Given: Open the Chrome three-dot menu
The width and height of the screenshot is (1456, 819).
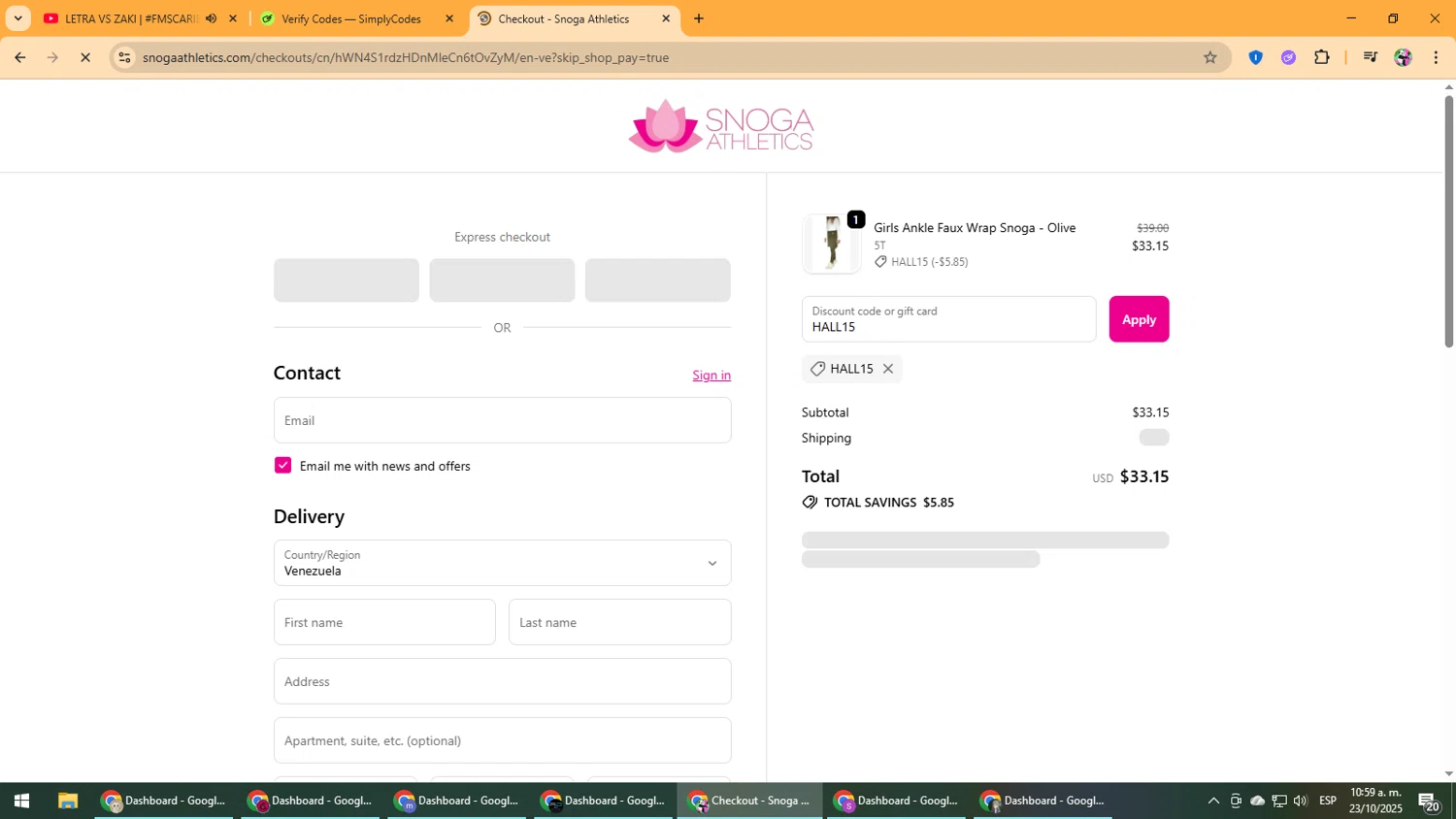Looking at the screenshot, I should 1436,57.
